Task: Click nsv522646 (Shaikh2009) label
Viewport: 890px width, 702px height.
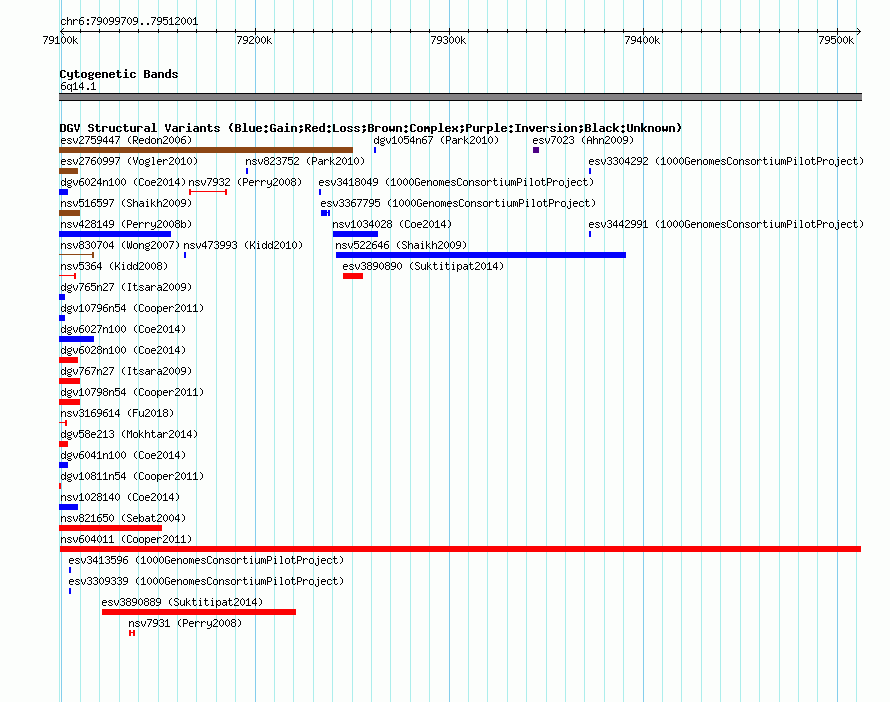Action: 401,245
